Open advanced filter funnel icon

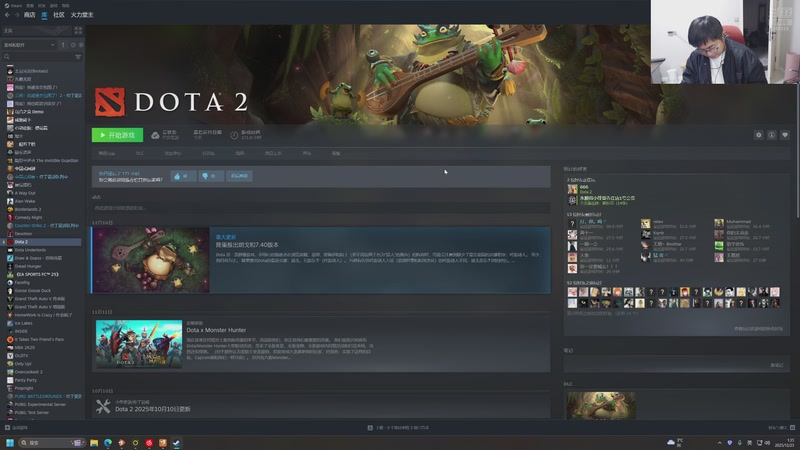(78, 57)
